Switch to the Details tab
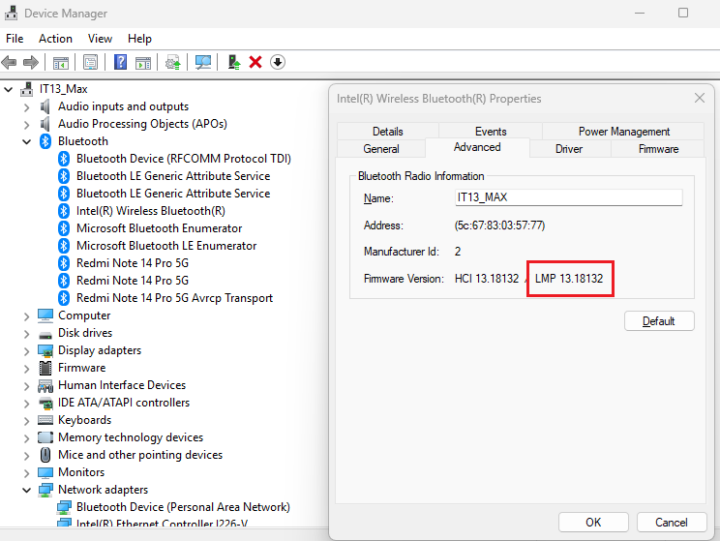720x541 pixels. pyautogui.click(x=388, y=131)
